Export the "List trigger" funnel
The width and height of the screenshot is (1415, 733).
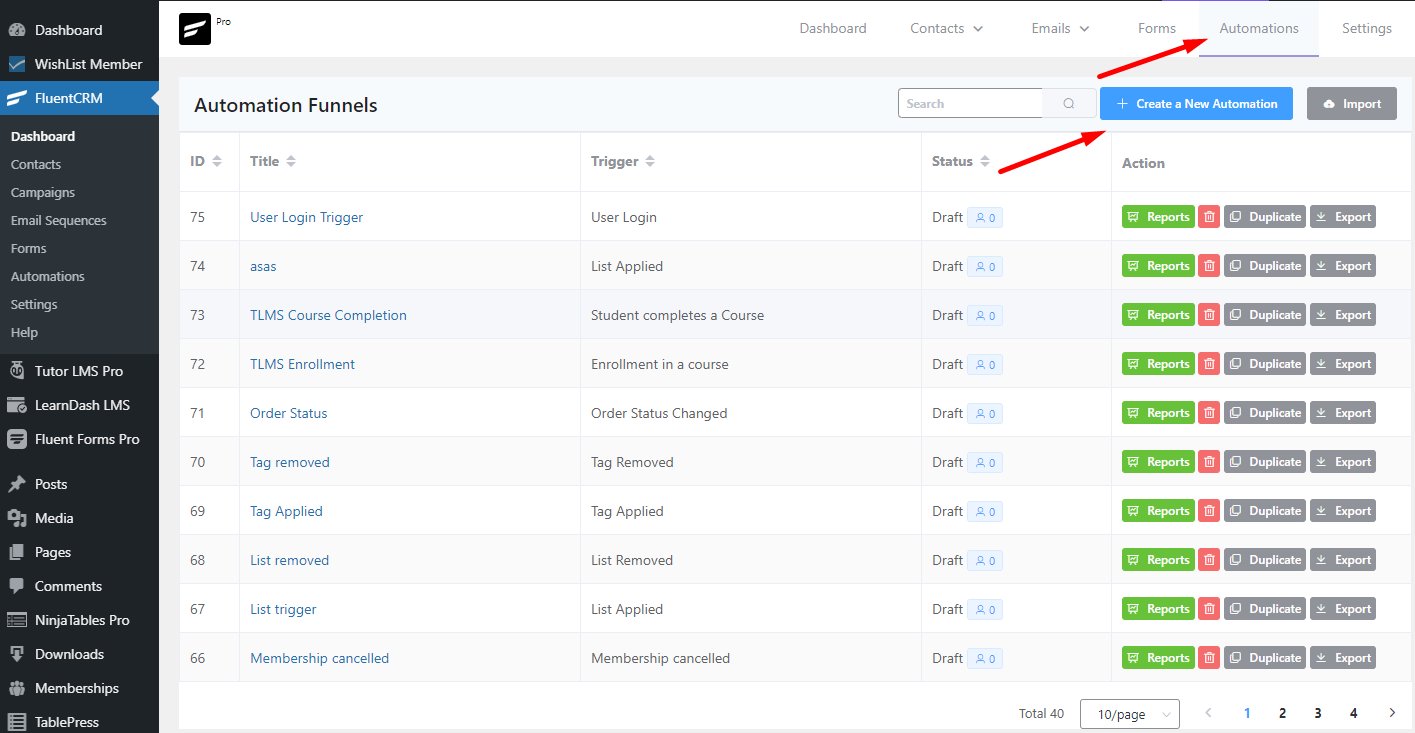pyautogui.click(x=1342, y=608)
